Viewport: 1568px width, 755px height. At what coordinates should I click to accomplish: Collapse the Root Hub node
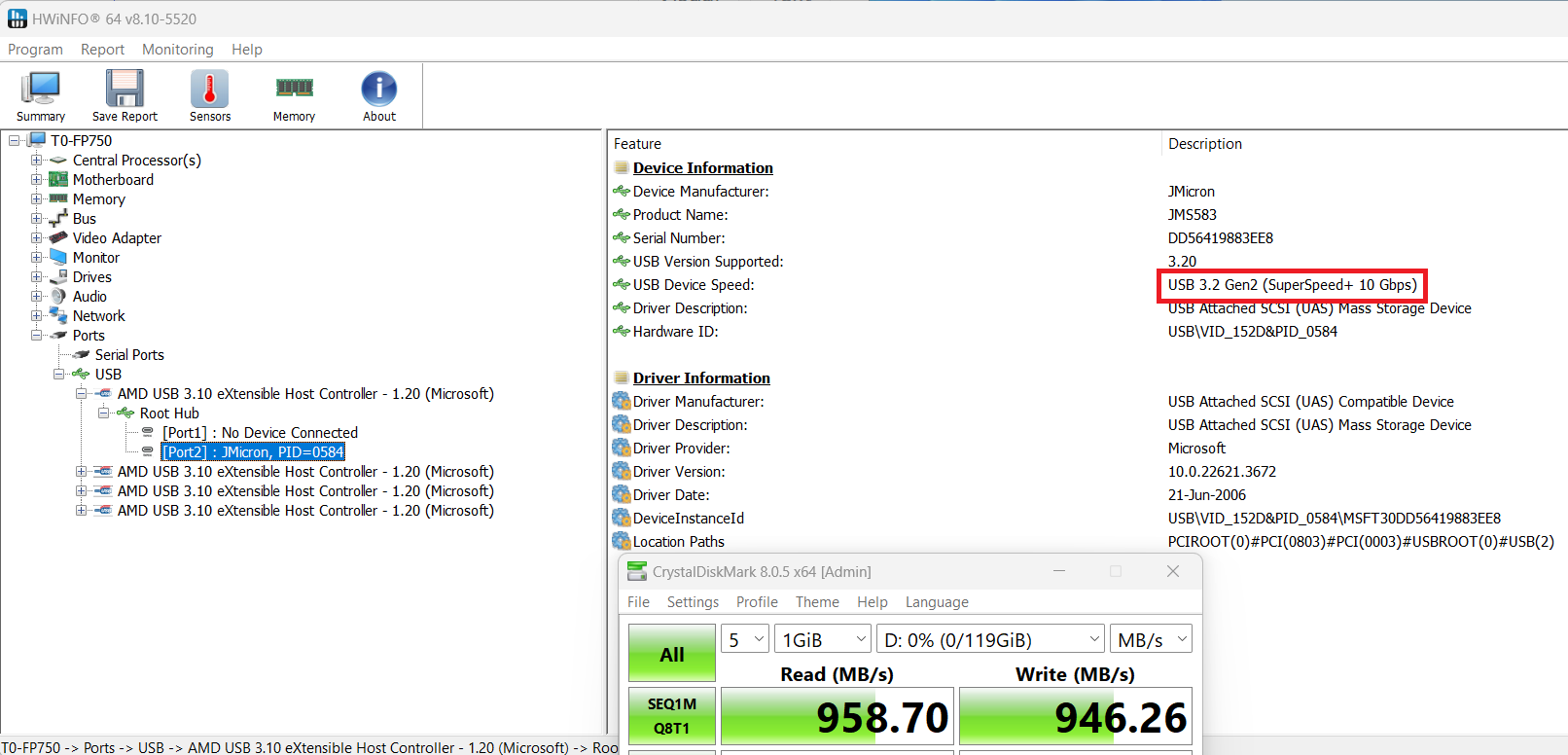tap(103, 413)
